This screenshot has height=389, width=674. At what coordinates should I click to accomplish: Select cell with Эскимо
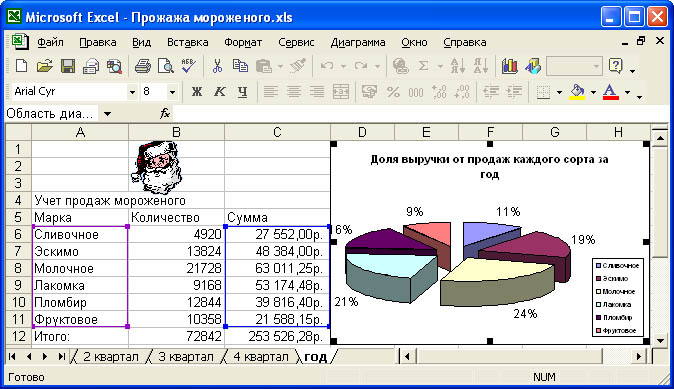pyautogui.click(x=80, y=251)
